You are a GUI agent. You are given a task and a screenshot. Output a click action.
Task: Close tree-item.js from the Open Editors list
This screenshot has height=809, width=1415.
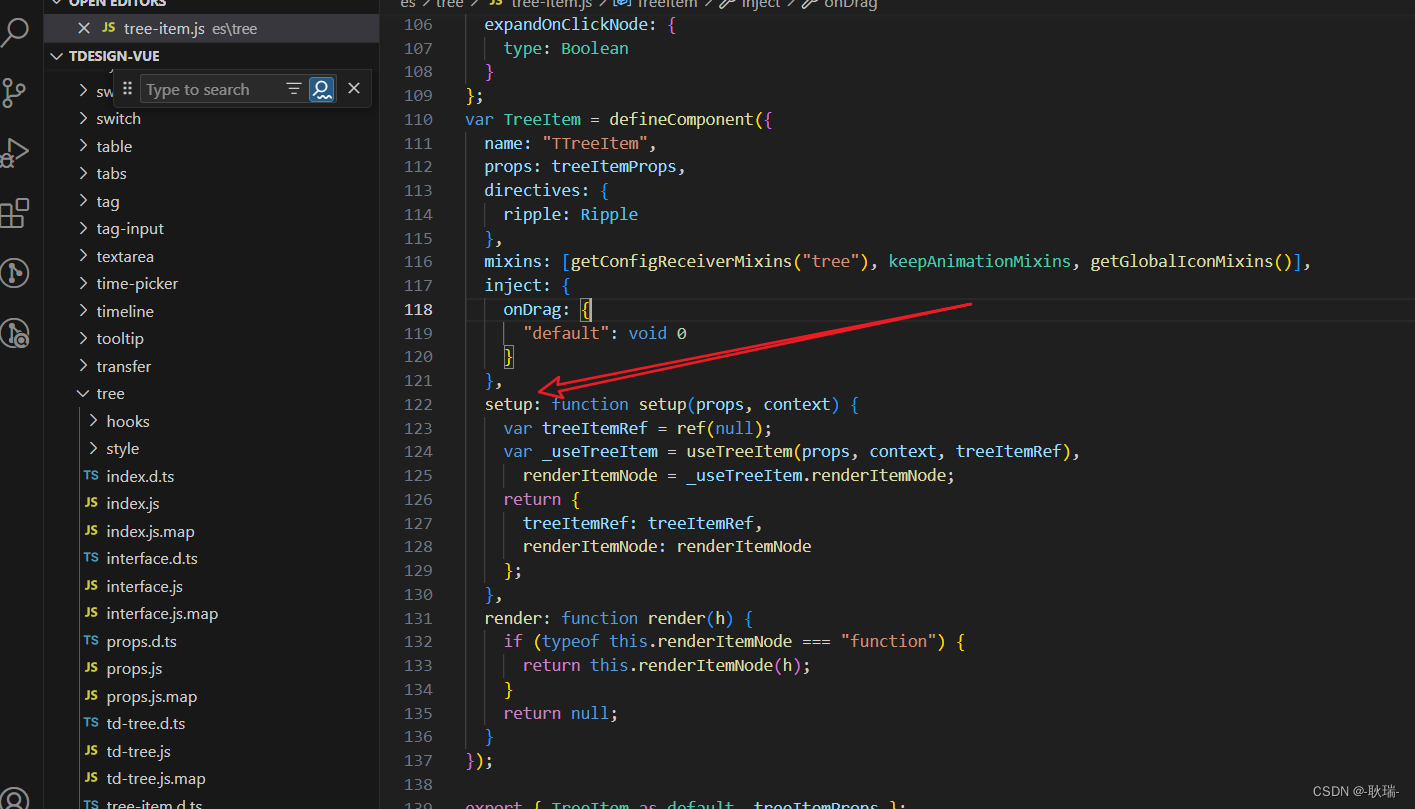tap(85, 28)
